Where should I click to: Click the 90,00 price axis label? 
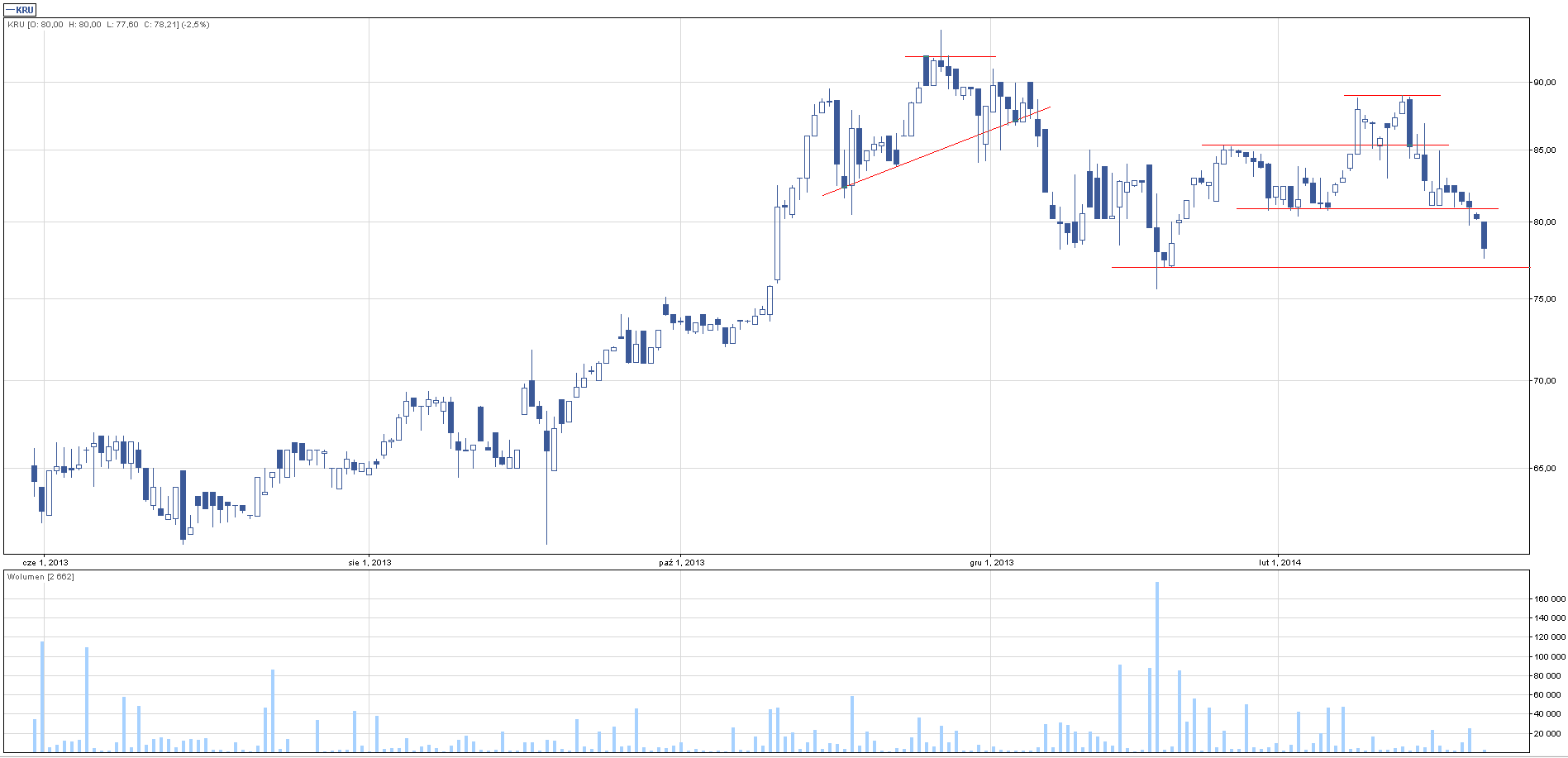tap(1545, 83)
